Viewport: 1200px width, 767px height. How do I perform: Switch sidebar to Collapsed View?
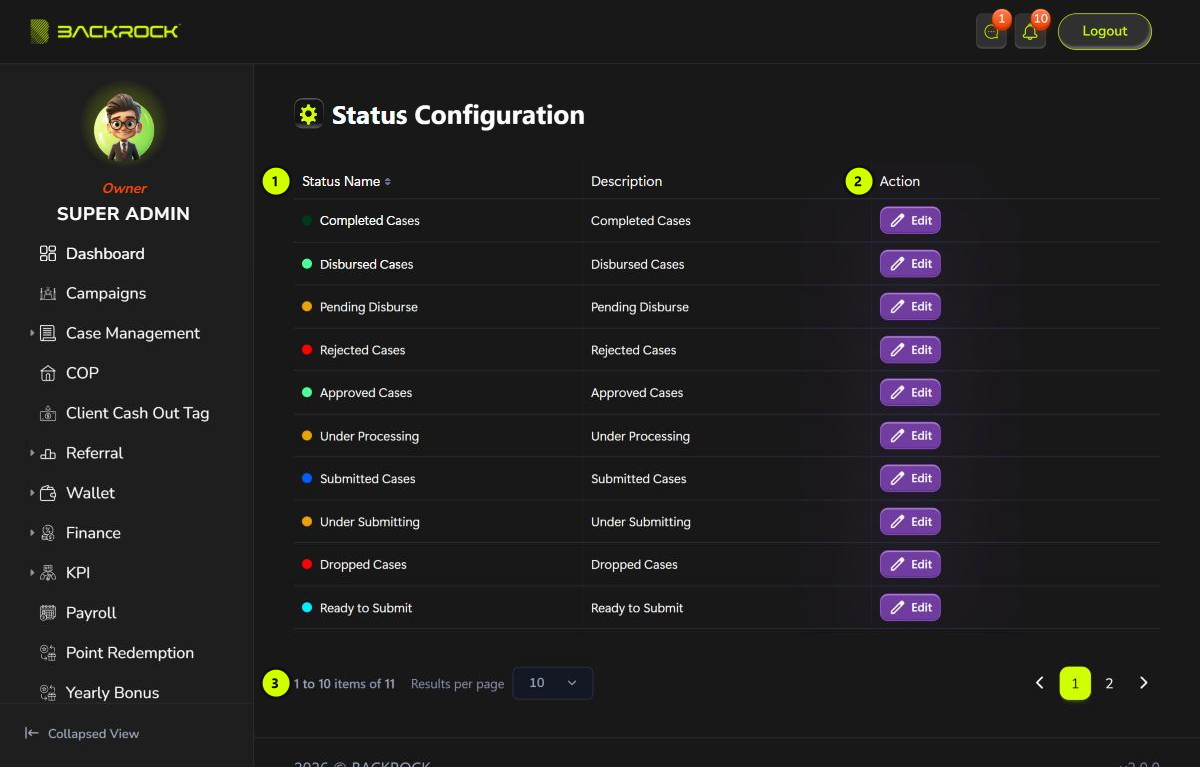point(82,733)
